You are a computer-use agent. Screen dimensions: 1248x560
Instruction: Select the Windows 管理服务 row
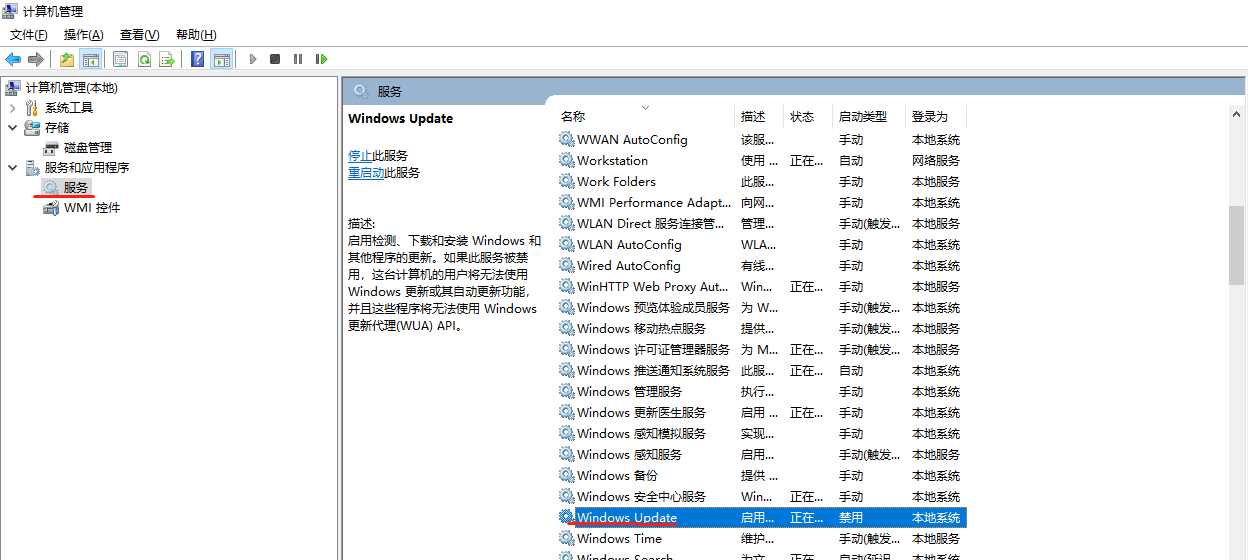pyautogui.click(x=761, y=391)
